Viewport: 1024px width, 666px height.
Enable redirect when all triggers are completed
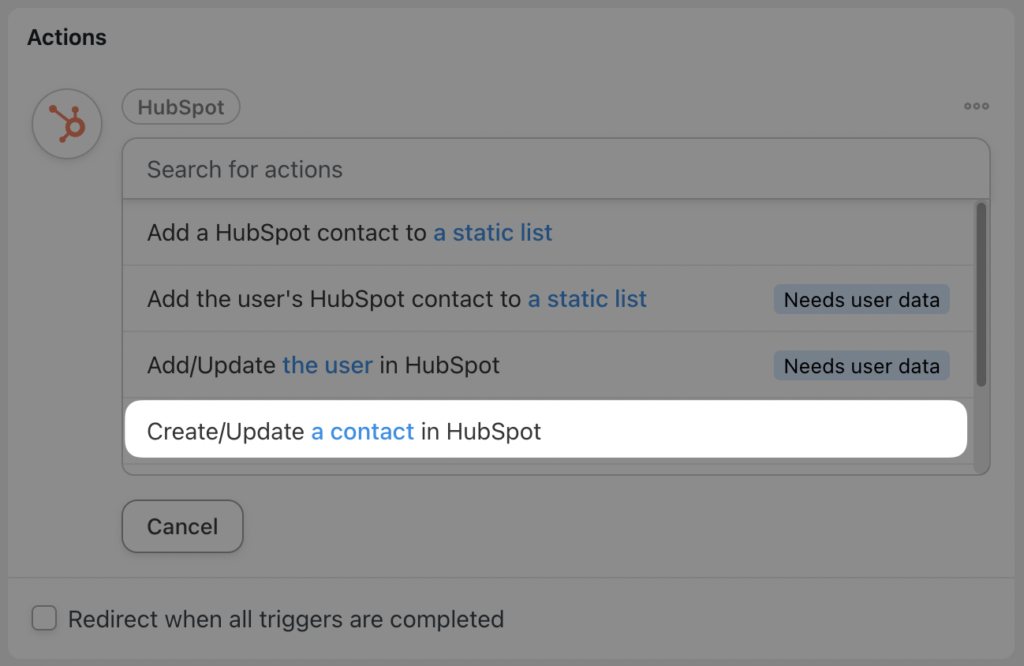[x=44, y=618]
